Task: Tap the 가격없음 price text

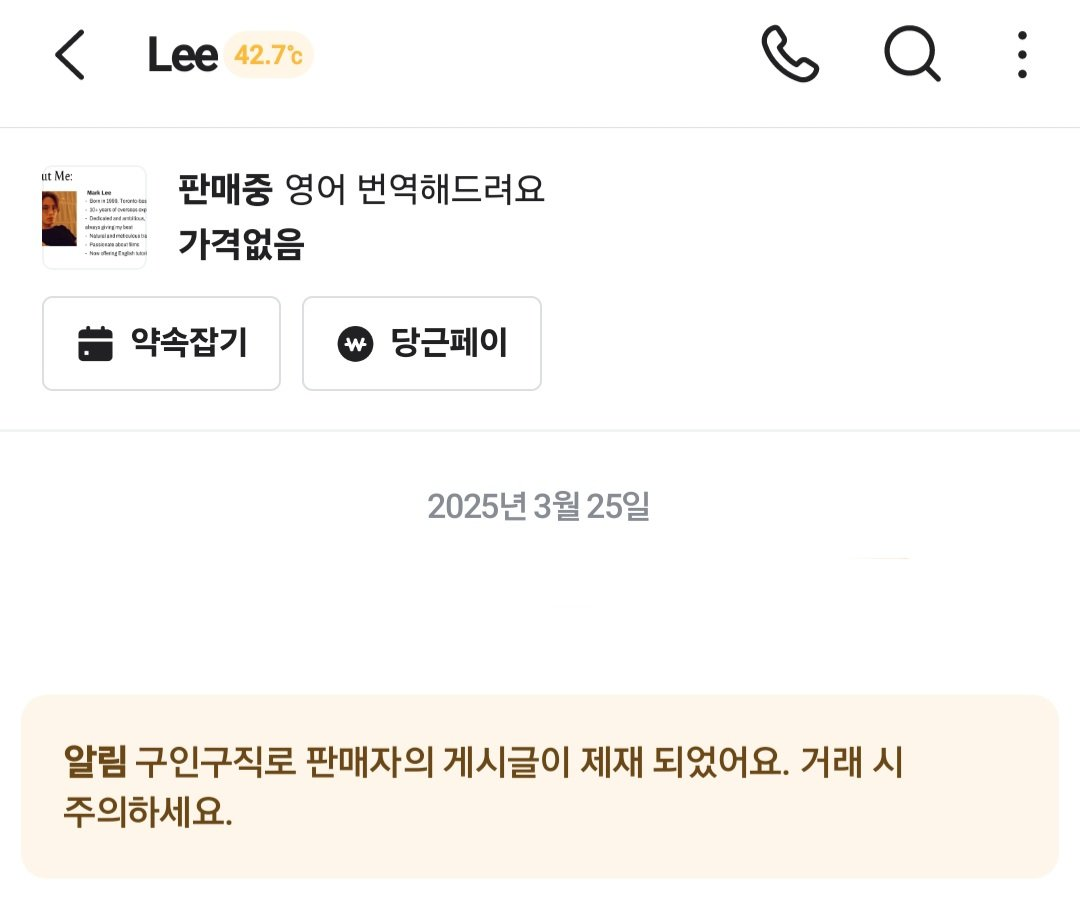Action: [241, 244]
